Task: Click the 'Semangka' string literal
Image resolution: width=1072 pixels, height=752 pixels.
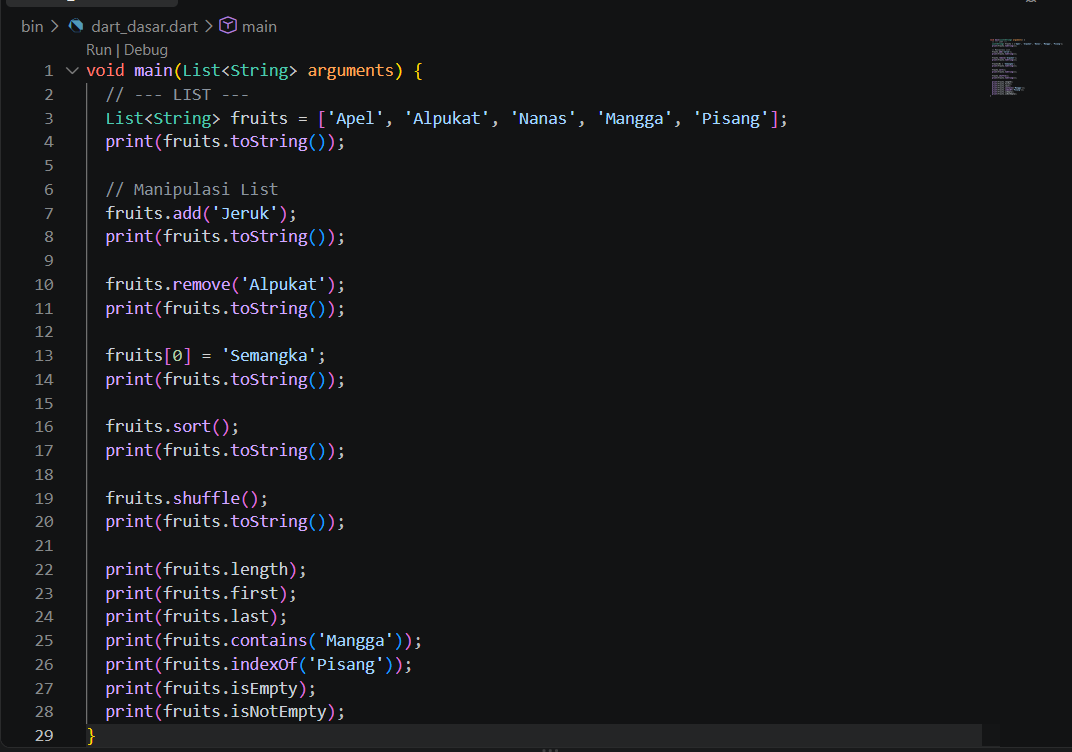Action: point(269,355)
